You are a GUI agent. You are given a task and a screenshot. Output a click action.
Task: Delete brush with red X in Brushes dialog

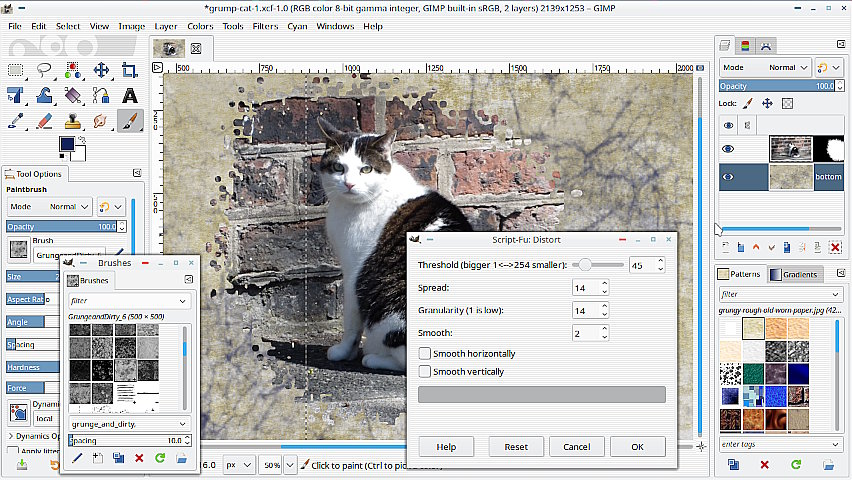(x=139, y=458)
